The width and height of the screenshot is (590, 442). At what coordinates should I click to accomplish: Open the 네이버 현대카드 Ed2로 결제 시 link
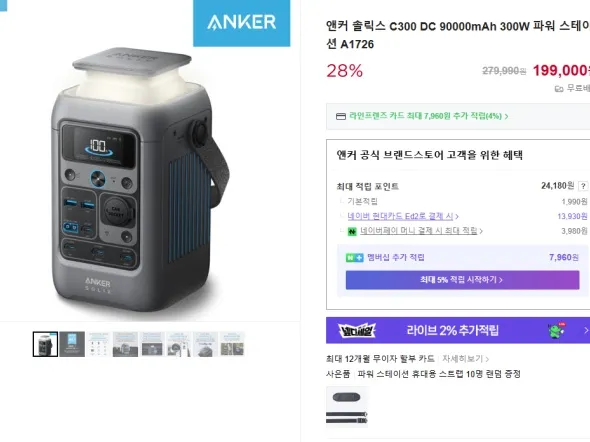tap(403, 216)
